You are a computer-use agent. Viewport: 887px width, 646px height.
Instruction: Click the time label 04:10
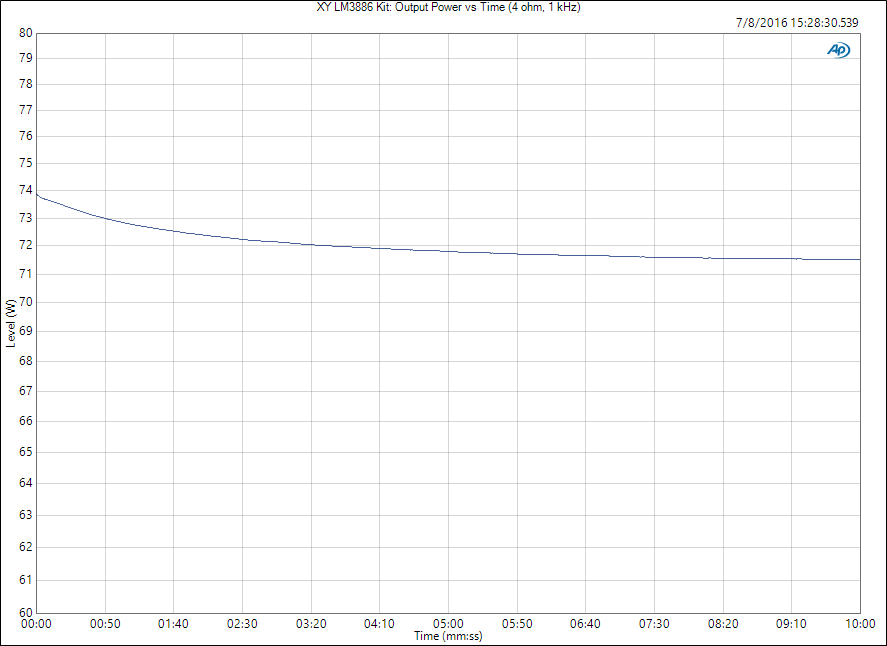(380, 623)
